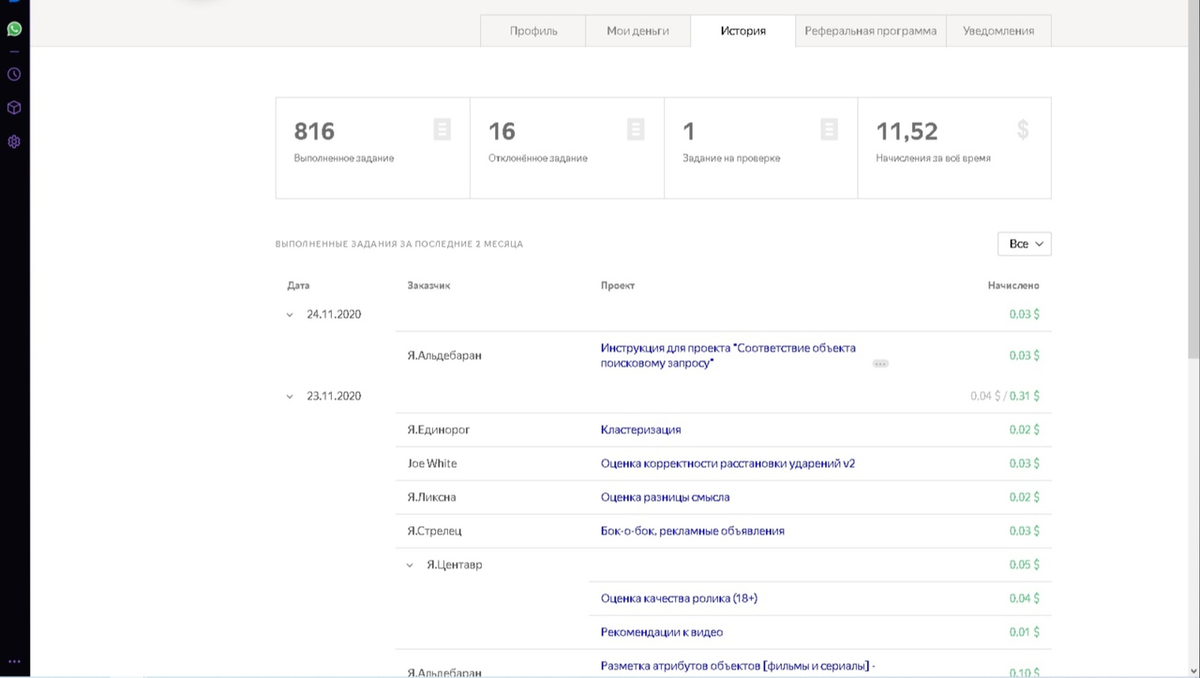
Task: Click the tasks under review icon
Action: pyautogui.click(x=829, y=129)
